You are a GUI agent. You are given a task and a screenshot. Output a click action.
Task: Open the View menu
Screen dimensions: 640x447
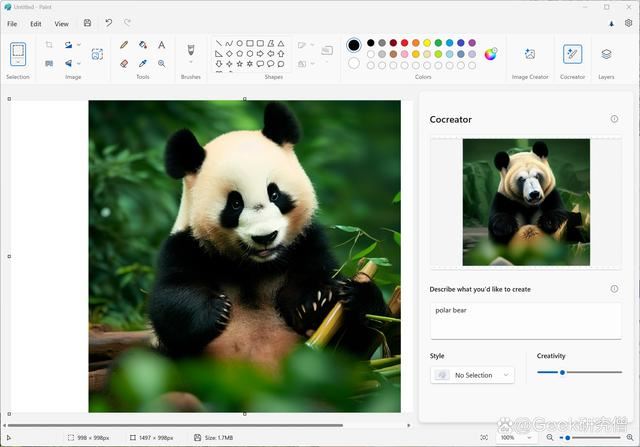click(62, 23)
